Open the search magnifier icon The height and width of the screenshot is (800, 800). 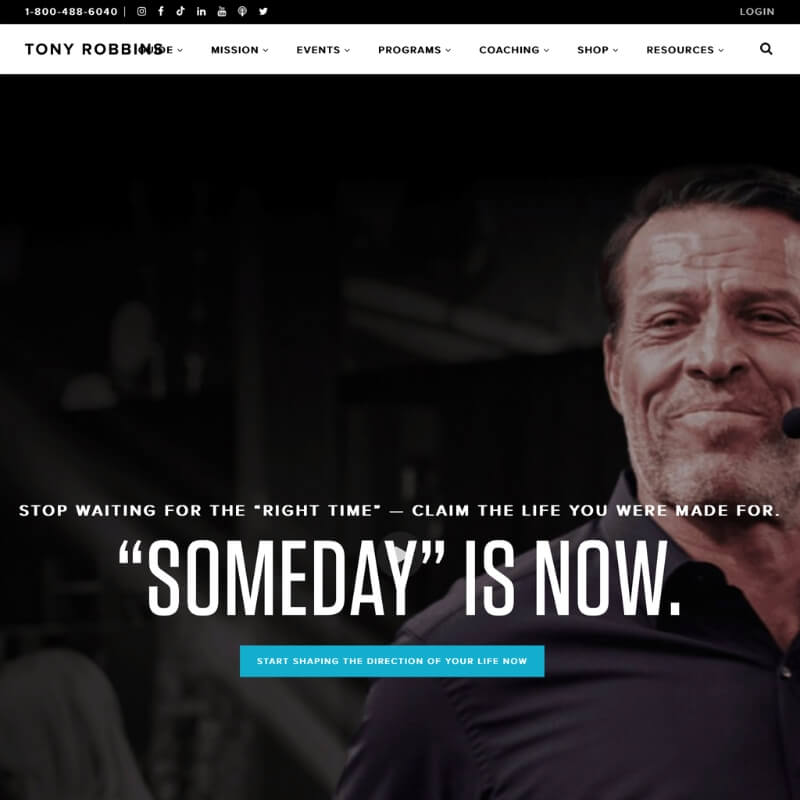click(766, 49)
